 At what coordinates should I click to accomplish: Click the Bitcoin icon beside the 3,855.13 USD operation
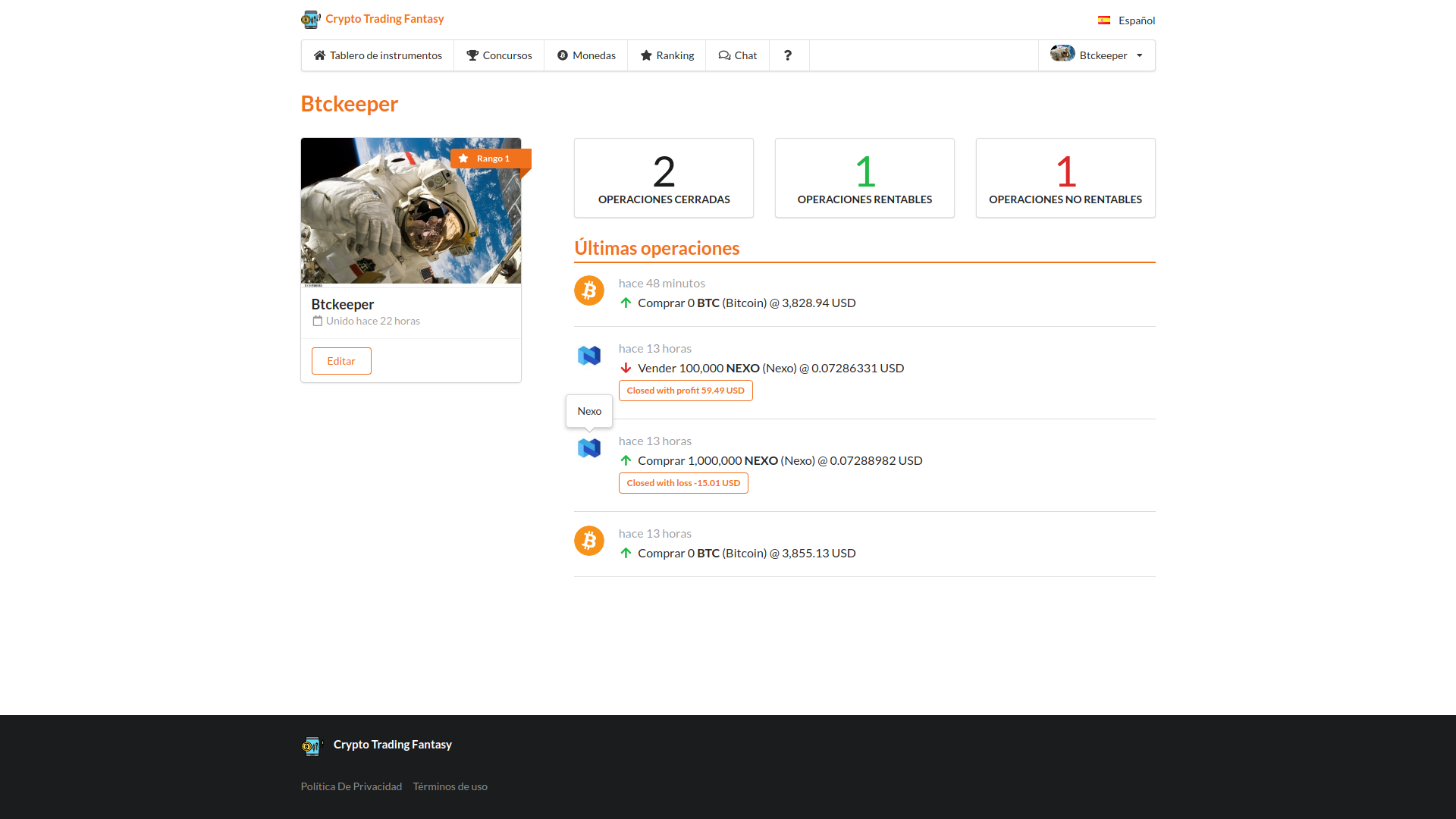click(588, 541)
